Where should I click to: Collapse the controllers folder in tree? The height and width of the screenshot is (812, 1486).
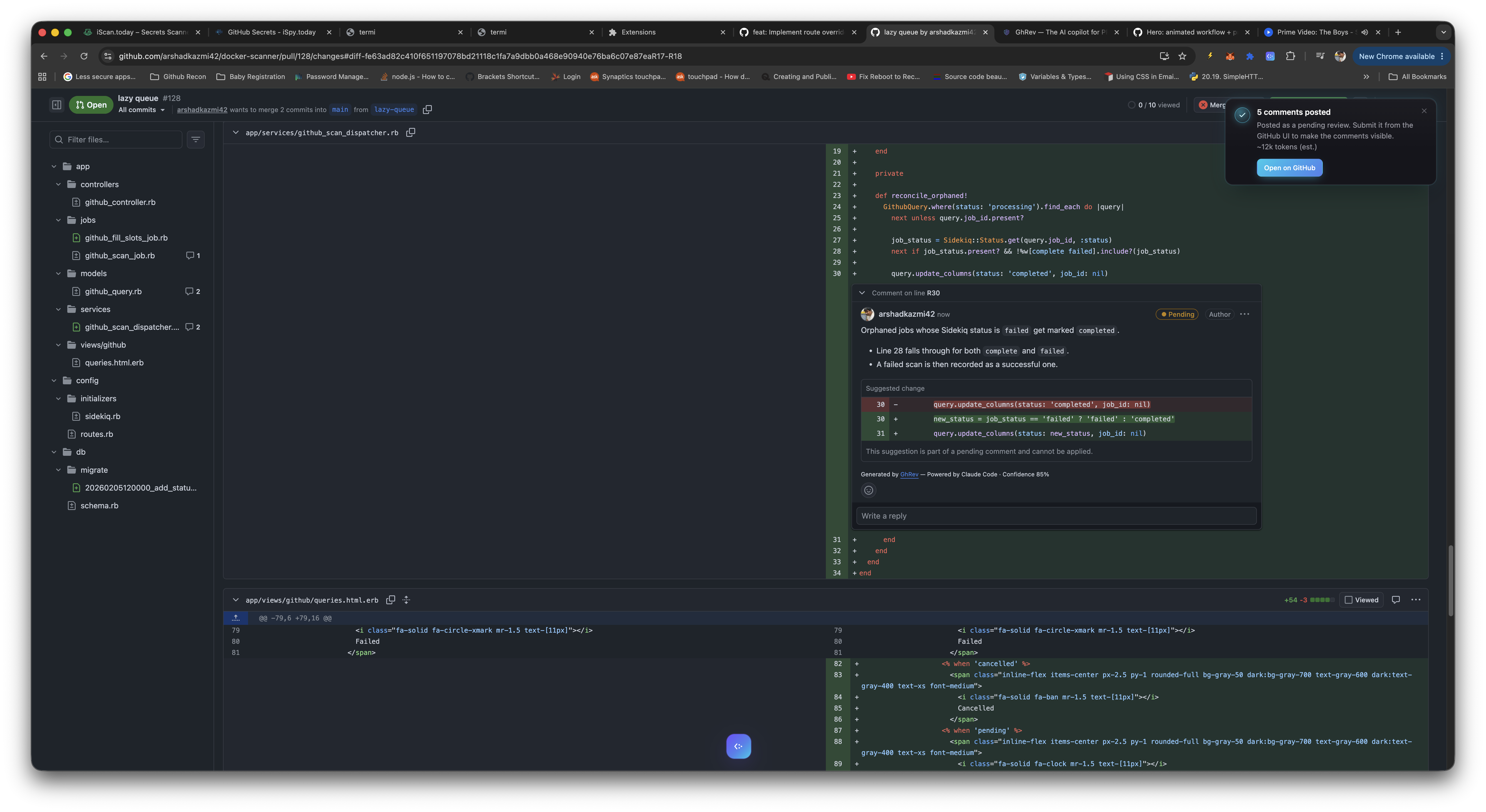[58, 185]
